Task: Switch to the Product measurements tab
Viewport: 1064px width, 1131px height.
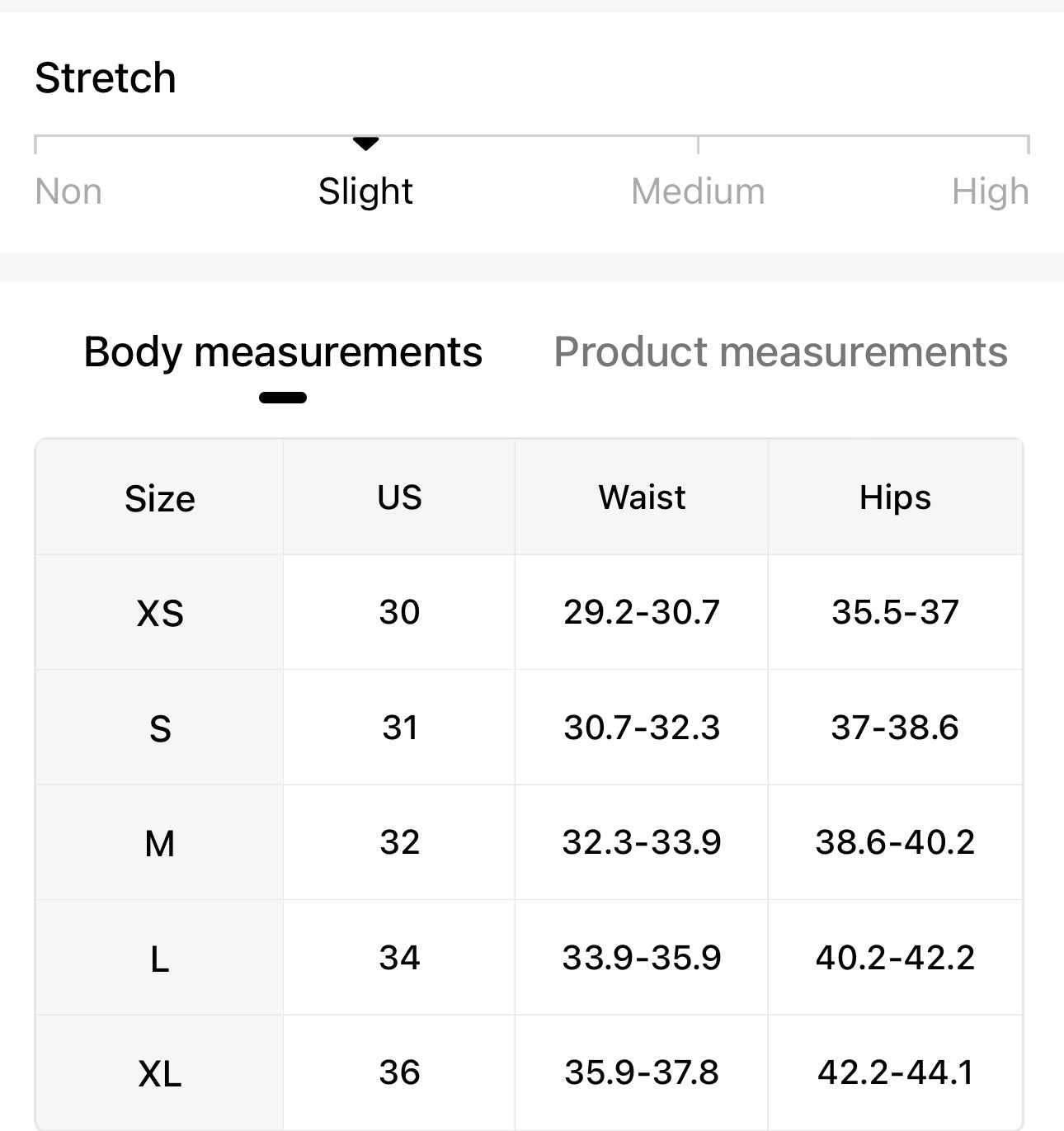Action: tap(780, 352)
